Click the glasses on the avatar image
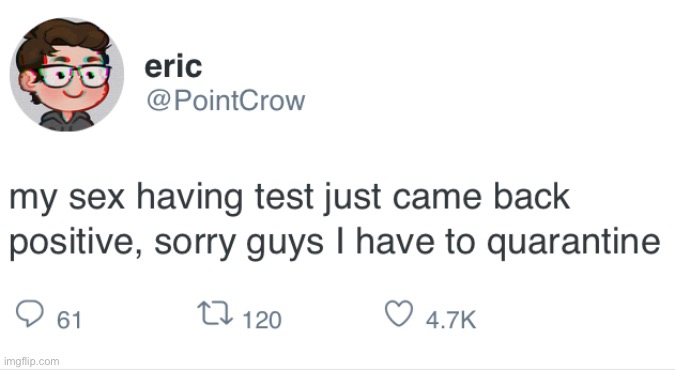675x370 pixels. (x=76, y=76)
